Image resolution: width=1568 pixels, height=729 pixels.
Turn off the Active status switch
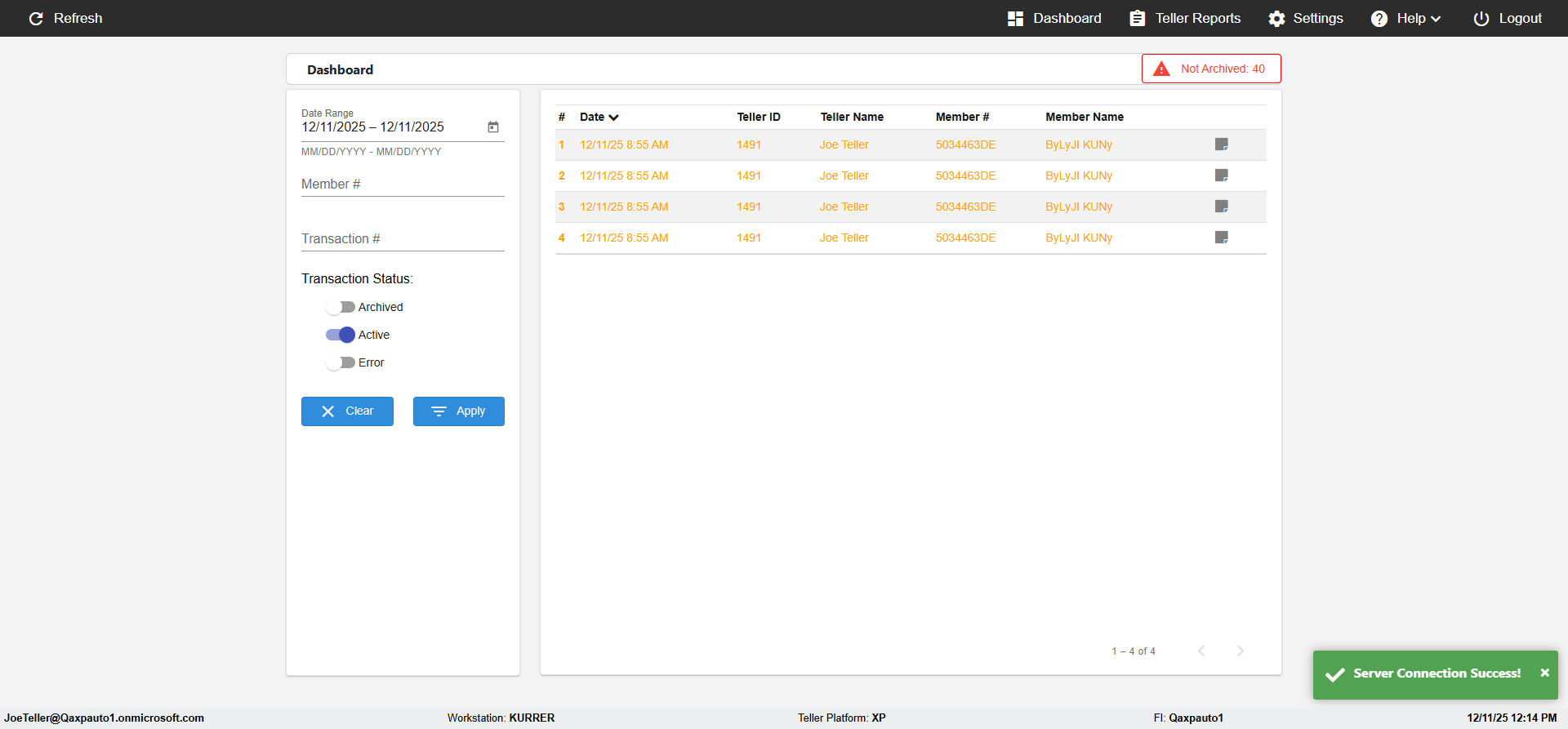(340, 335)
